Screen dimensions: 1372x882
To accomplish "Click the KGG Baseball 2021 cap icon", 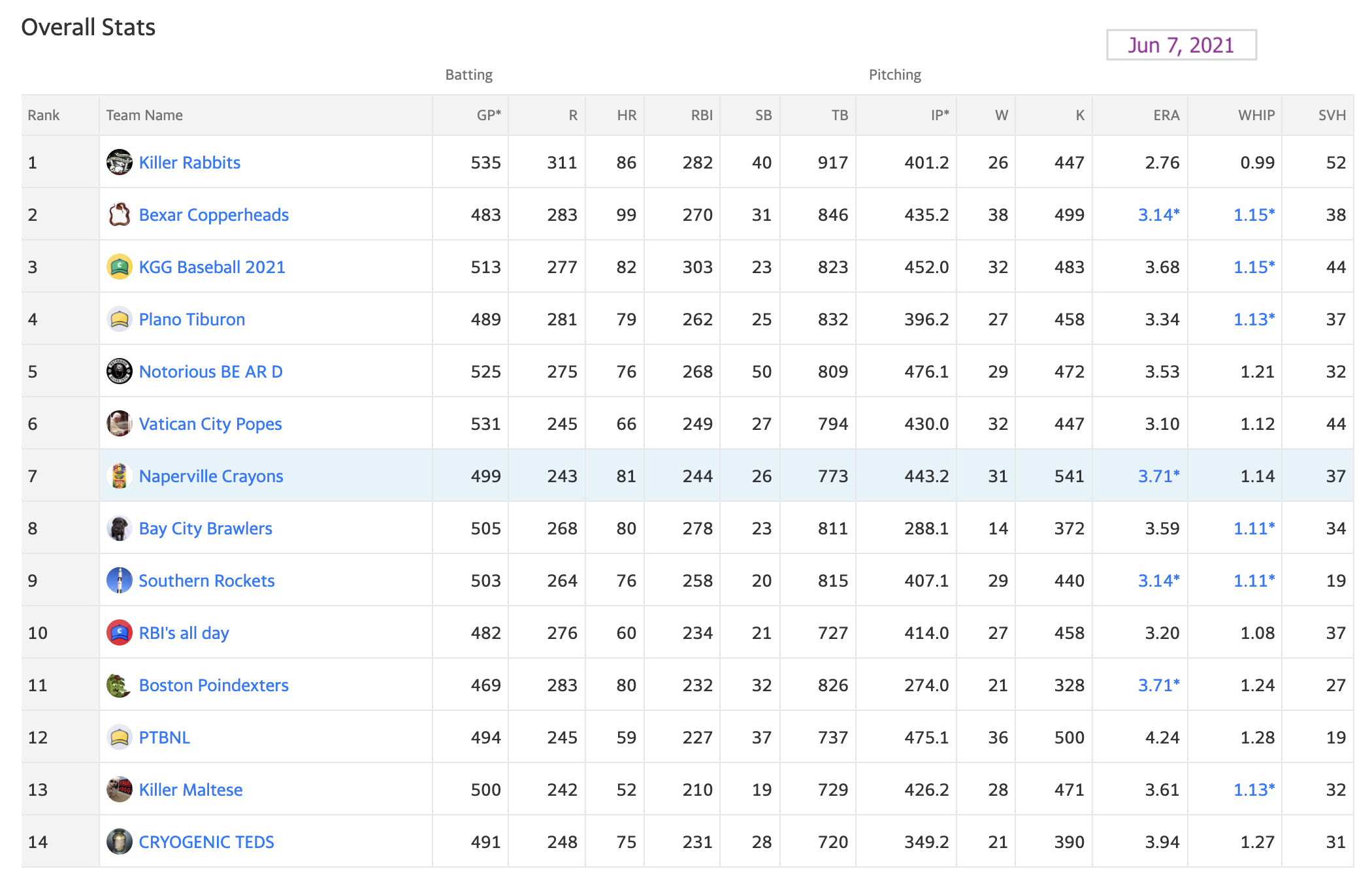I will [x=119, y=267].
